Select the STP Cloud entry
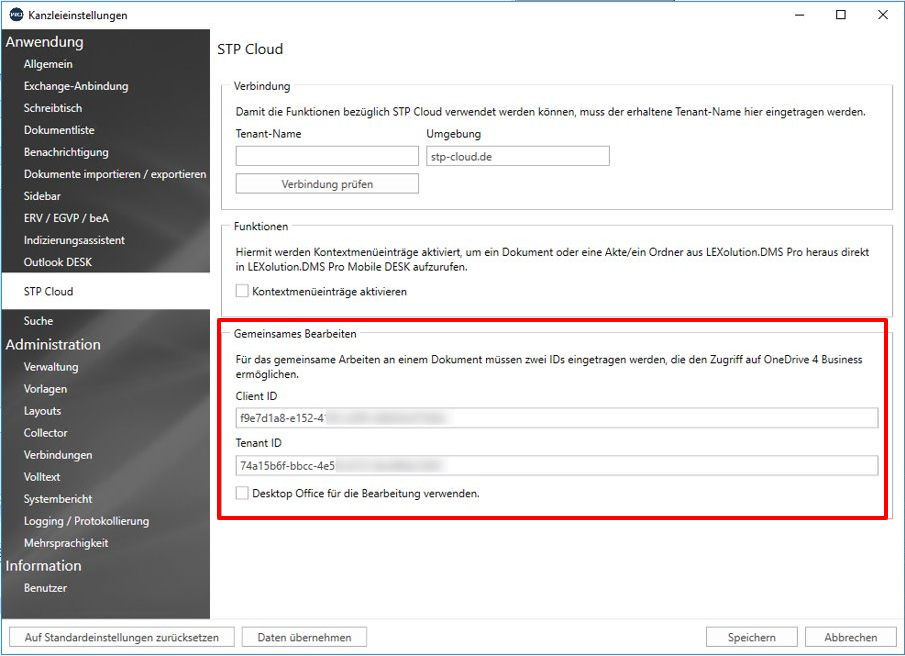 click(x=106, y=291)
